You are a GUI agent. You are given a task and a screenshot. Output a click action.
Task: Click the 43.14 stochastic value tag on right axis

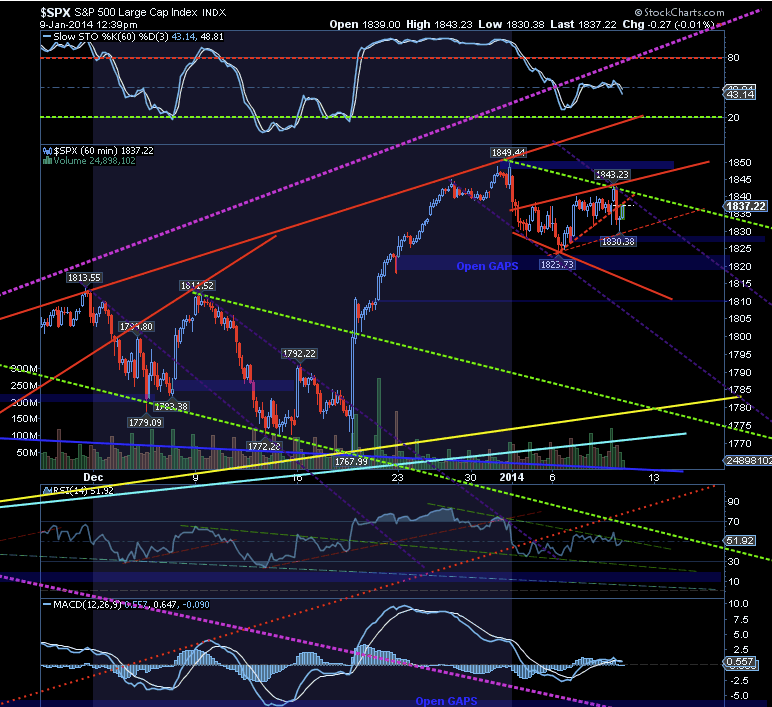click(x=740, y=95)
